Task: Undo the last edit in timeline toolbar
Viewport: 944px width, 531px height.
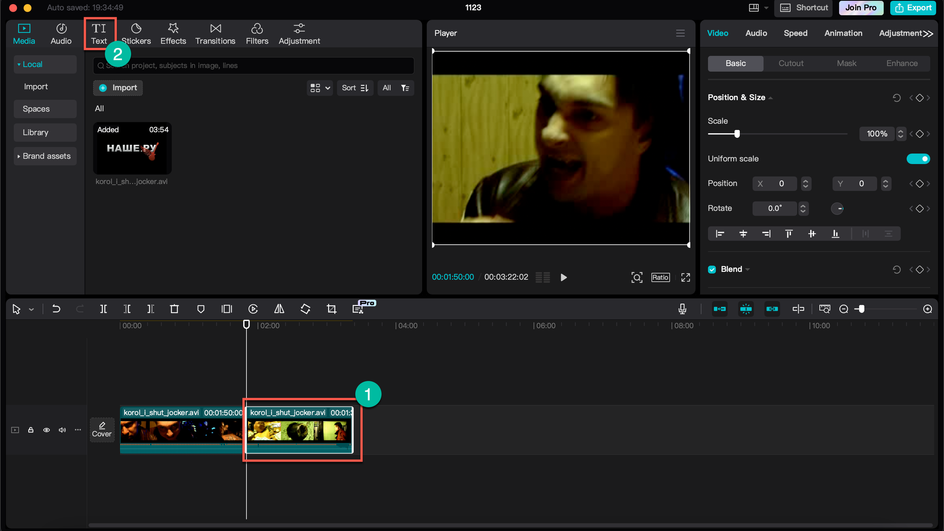Action: point(56,309)
